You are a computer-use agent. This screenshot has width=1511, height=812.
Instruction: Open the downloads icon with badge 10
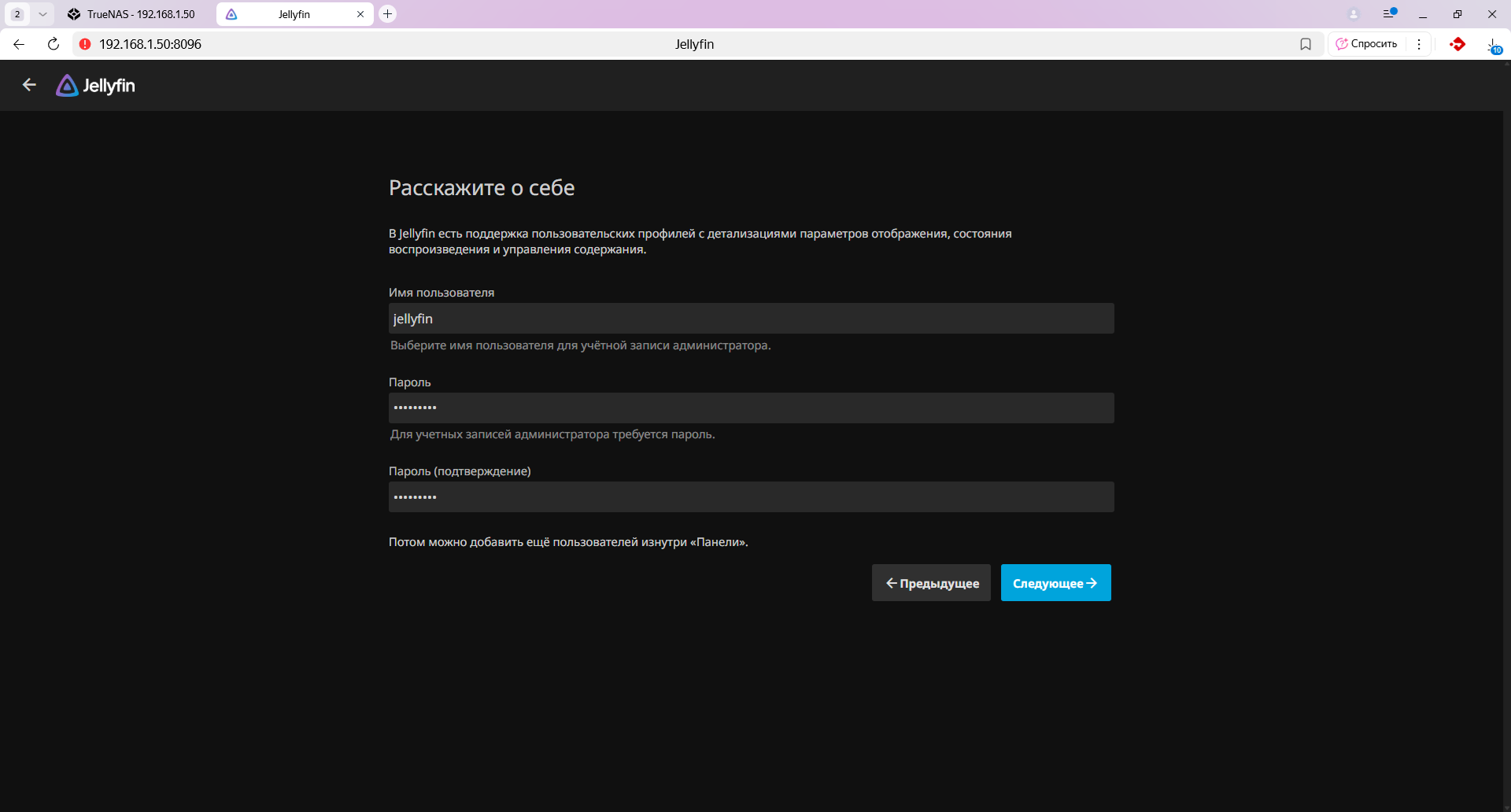(1493, 46)
